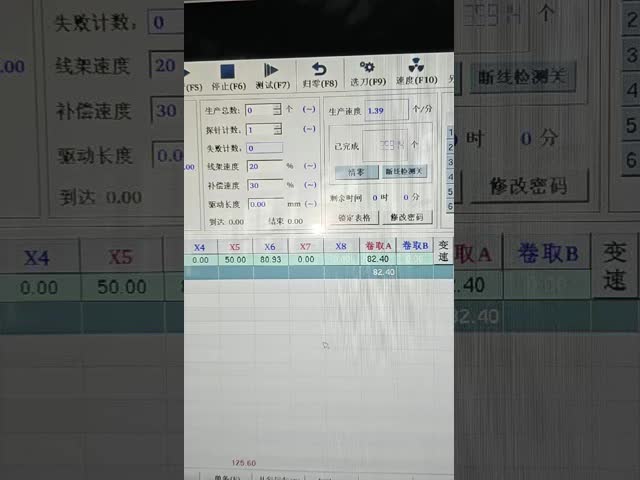Click the (~) link beside 生产总数

pos(309,109)
